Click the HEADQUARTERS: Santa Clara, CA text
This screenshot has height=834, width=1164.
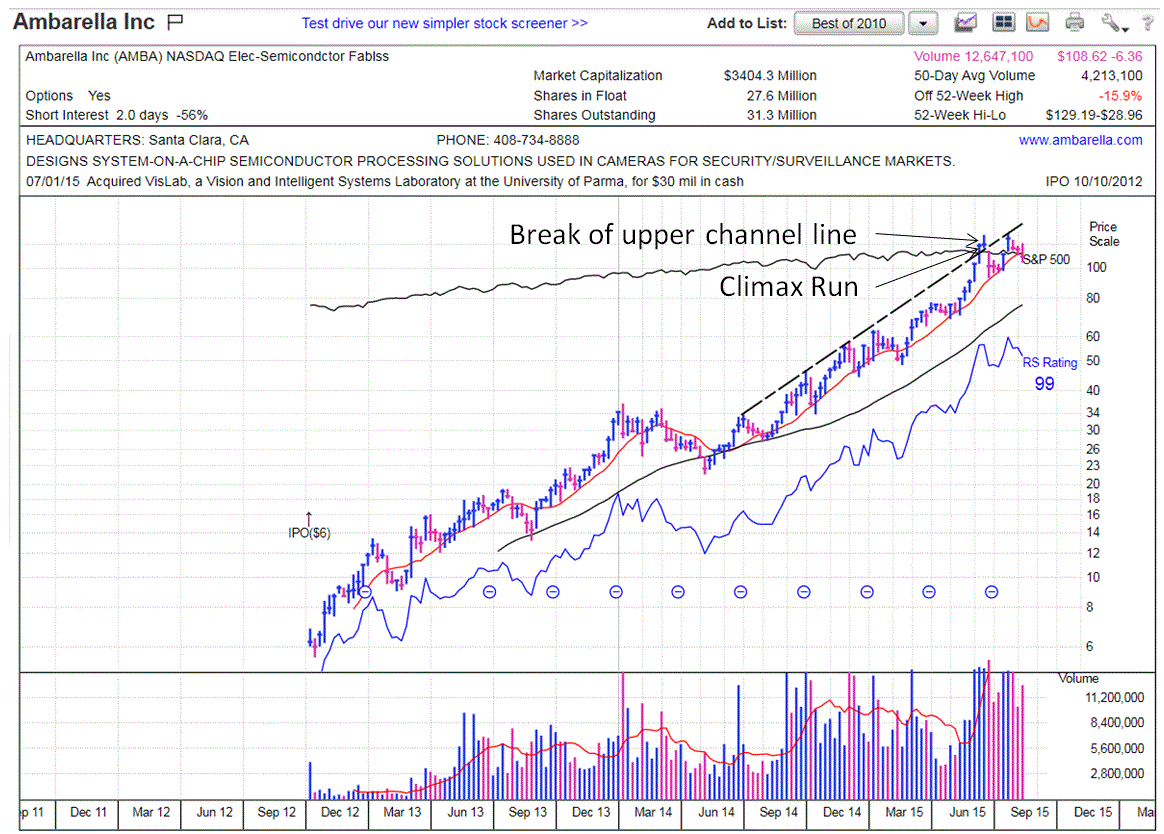point(137,140)
